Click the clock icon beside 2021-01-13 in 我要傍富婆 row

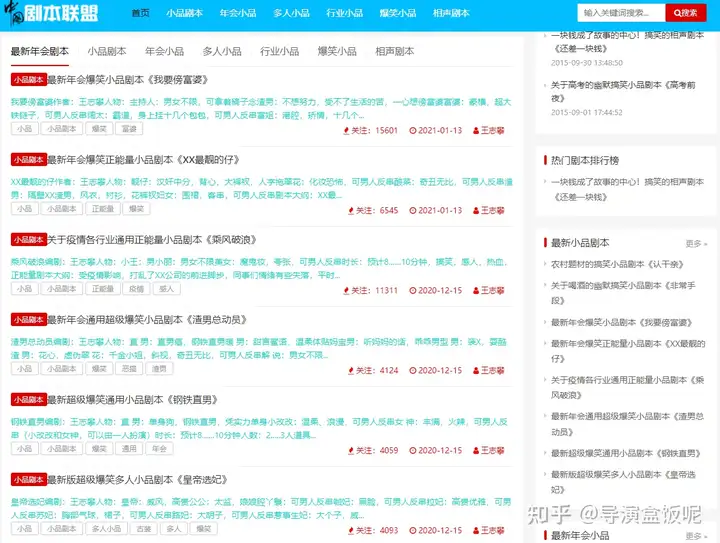[x=413, y=131]
